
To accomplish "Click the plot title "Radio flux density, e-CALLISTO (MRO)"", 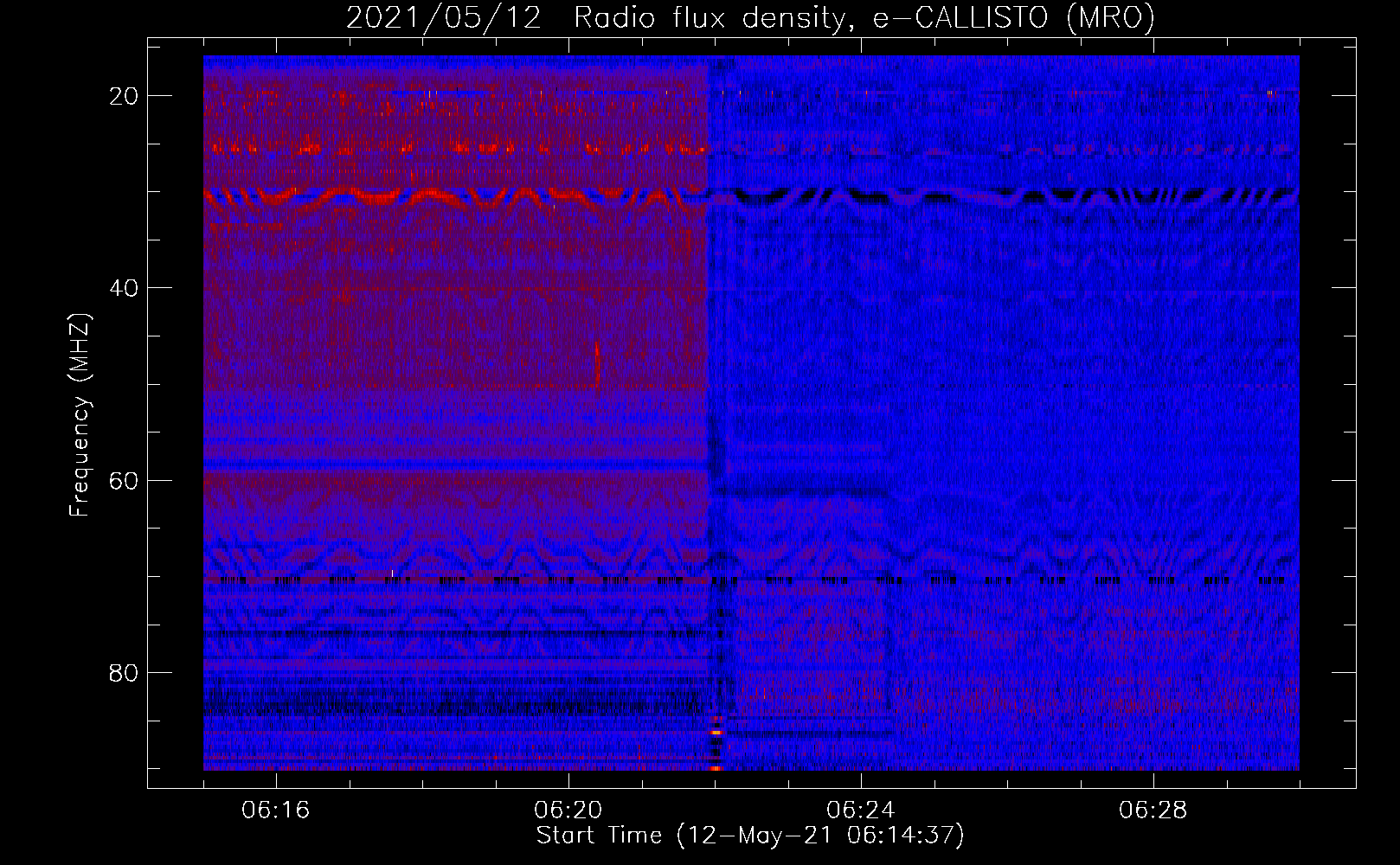I will click(x=864, y=17).
